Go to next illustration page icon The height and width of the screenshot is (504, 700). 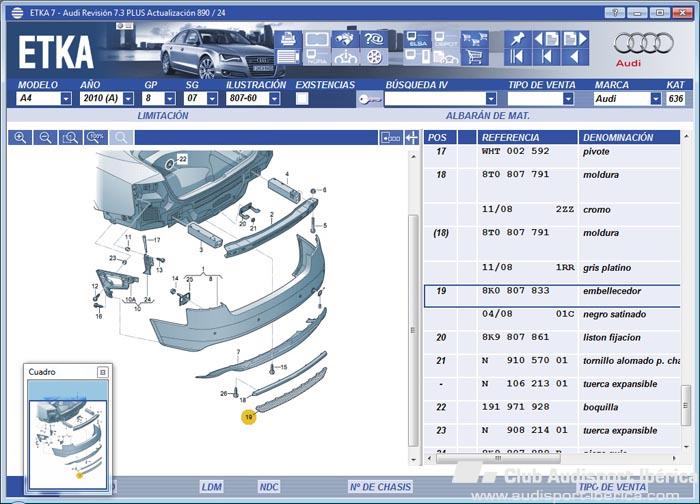(x=575, y=39)
